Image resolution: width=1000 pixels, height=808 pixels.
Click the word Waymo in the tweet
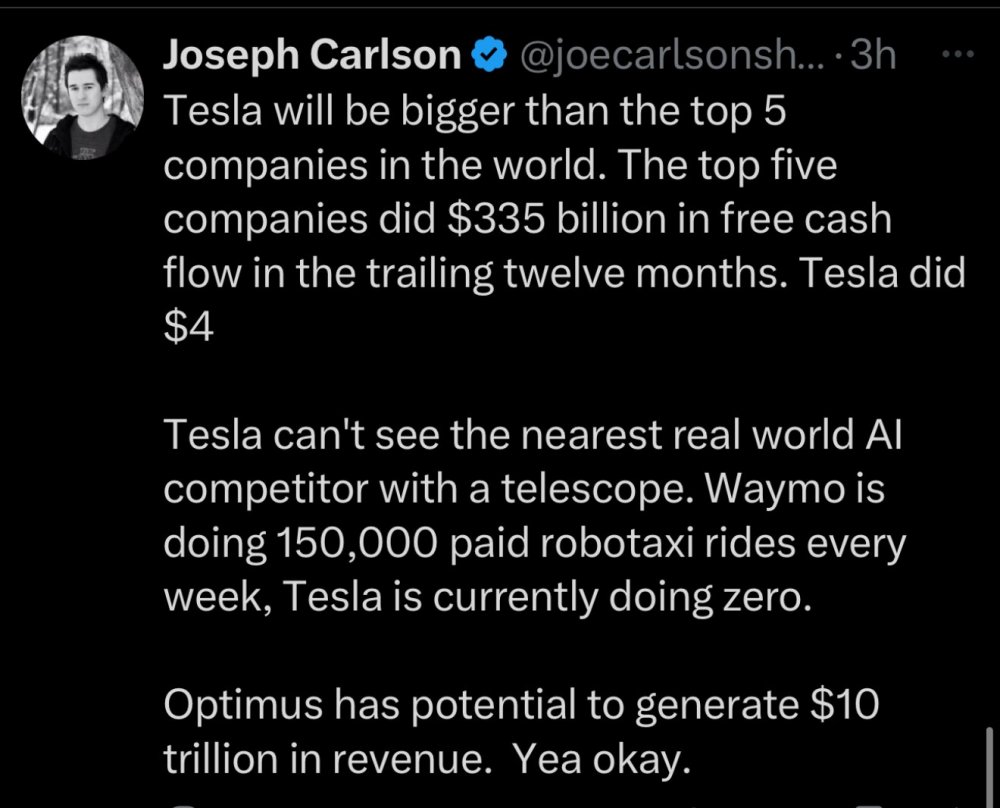(792, 490)
